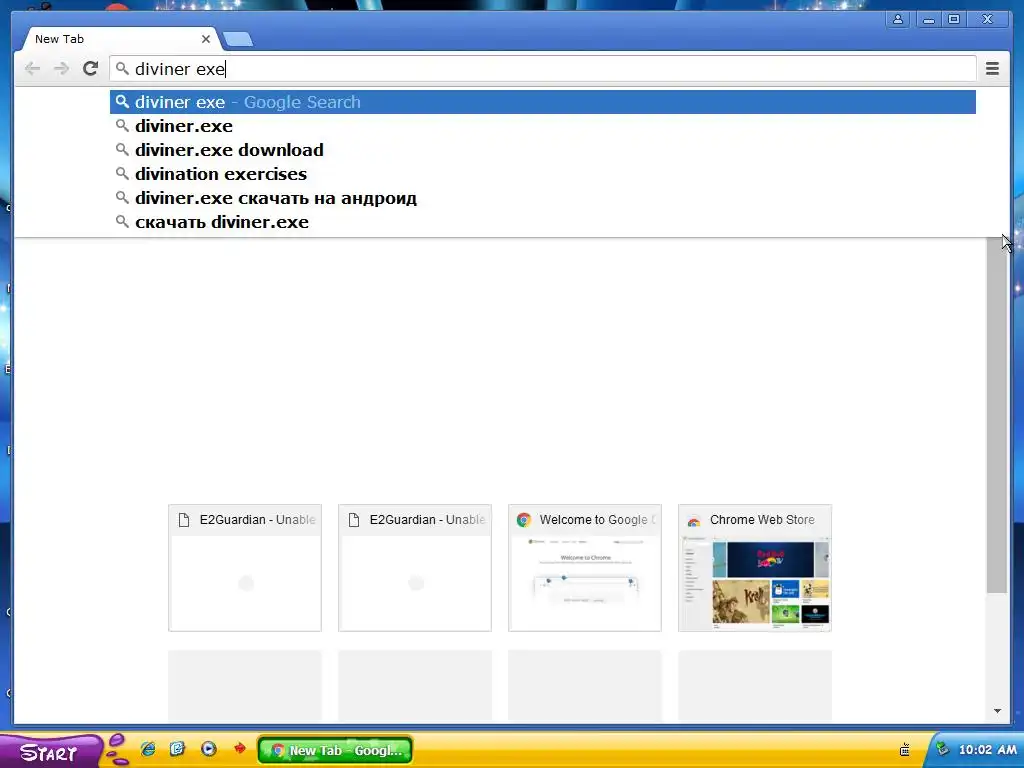Choose 'diviner.exe скачать на андроид' suggestion

(x=543, y=198)
